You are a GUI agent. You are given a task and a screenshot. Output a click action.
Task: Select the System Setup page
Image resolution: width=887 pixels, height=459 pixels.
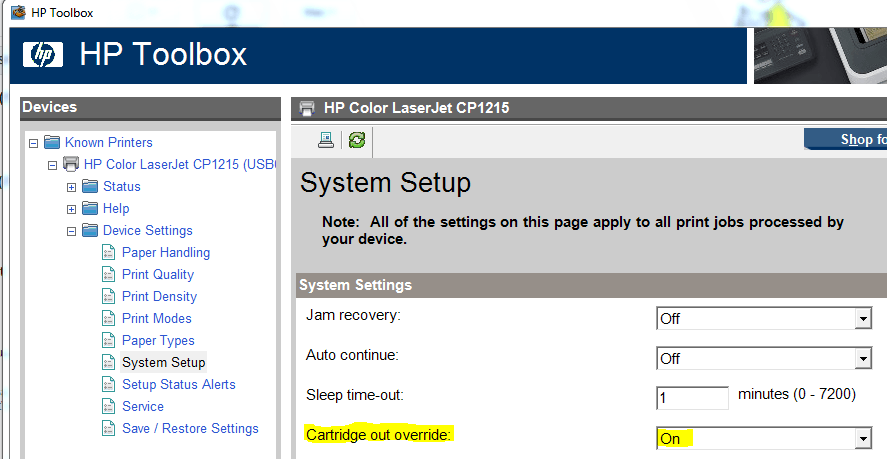(x=163, y=362)
